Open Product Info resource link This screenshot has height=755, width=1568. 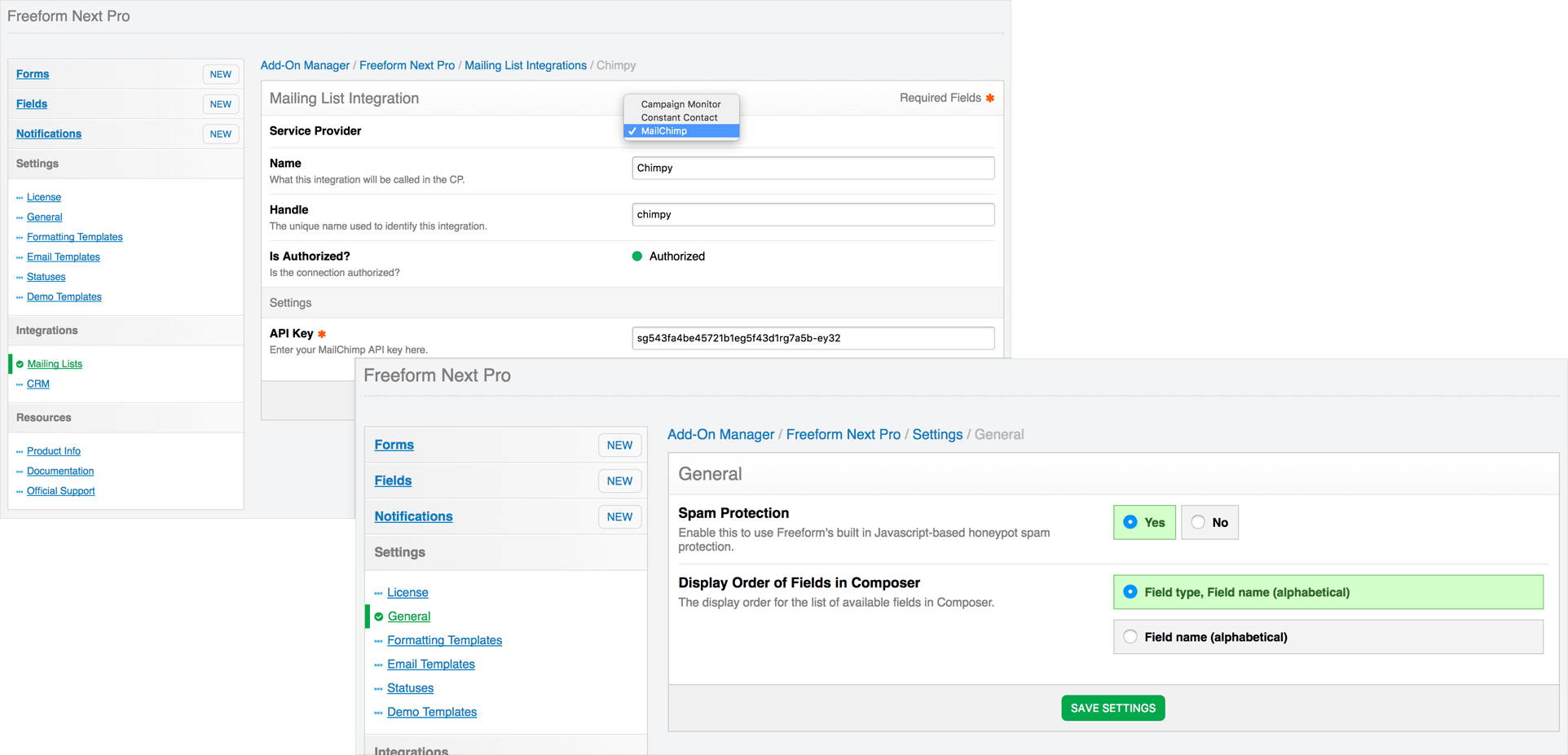[54, 451]
